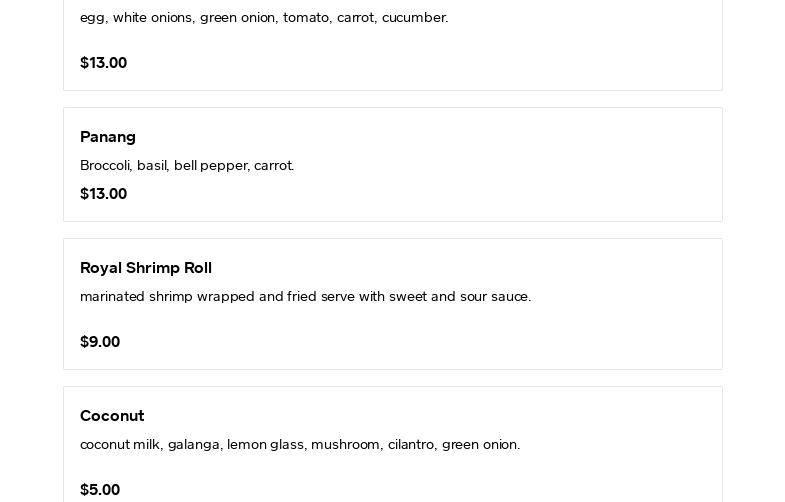Viewport: 785px width, 502px height.
Task: Click the $13.00 price above Panang card
Action: click(103, 63)
